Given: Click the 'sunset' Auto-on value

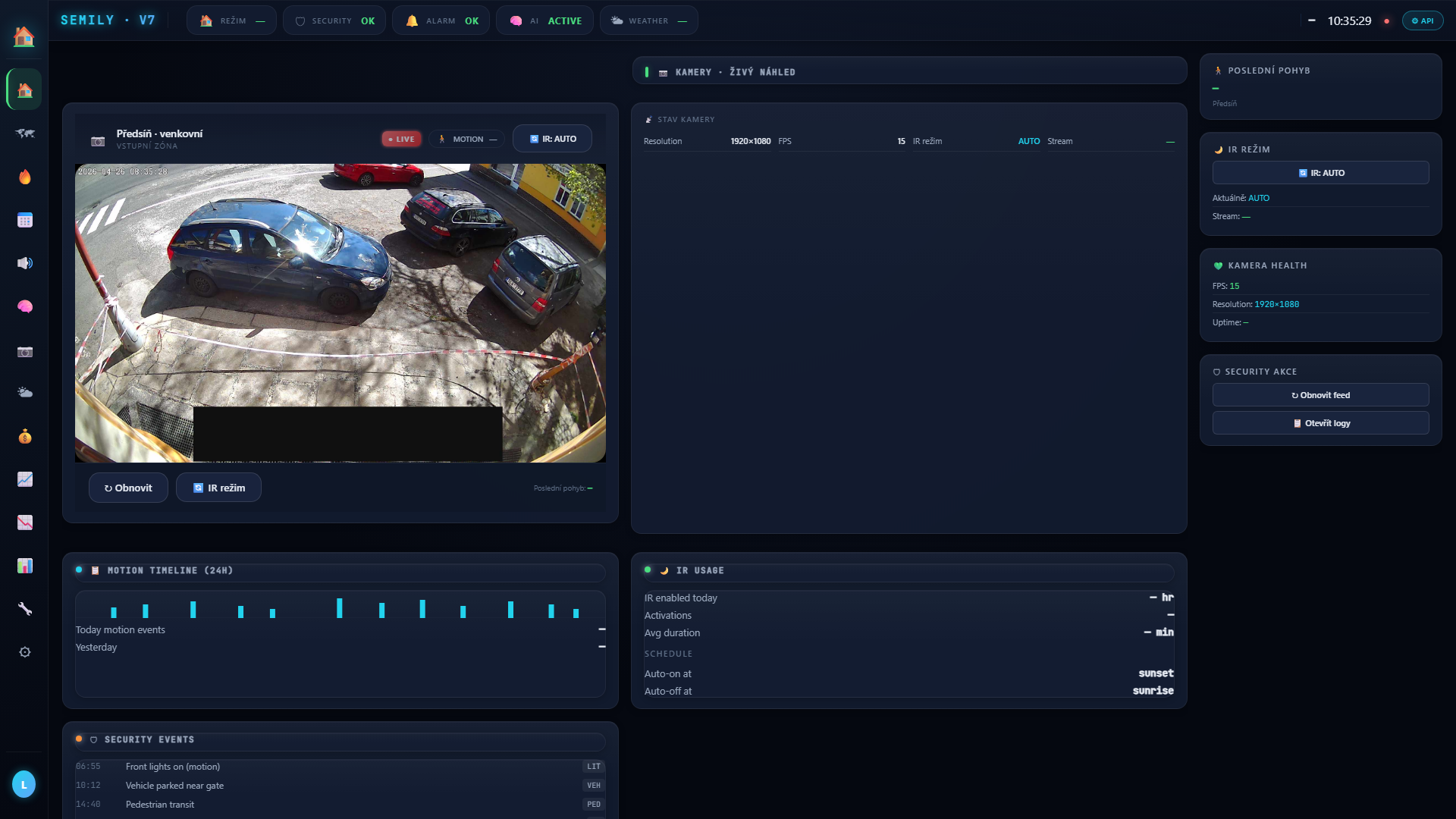Looking at the screenshot, I should (x=1156, y=673).
